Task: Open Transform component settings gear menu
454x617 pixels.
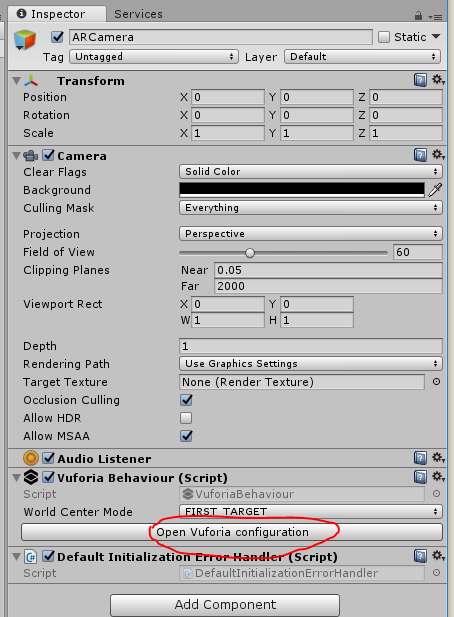Action: tap(438, 80)
